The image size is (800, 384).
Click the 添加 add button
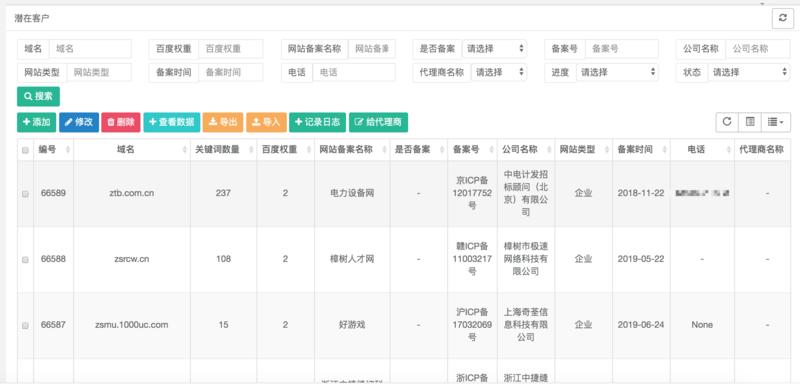tap(36, 122)
